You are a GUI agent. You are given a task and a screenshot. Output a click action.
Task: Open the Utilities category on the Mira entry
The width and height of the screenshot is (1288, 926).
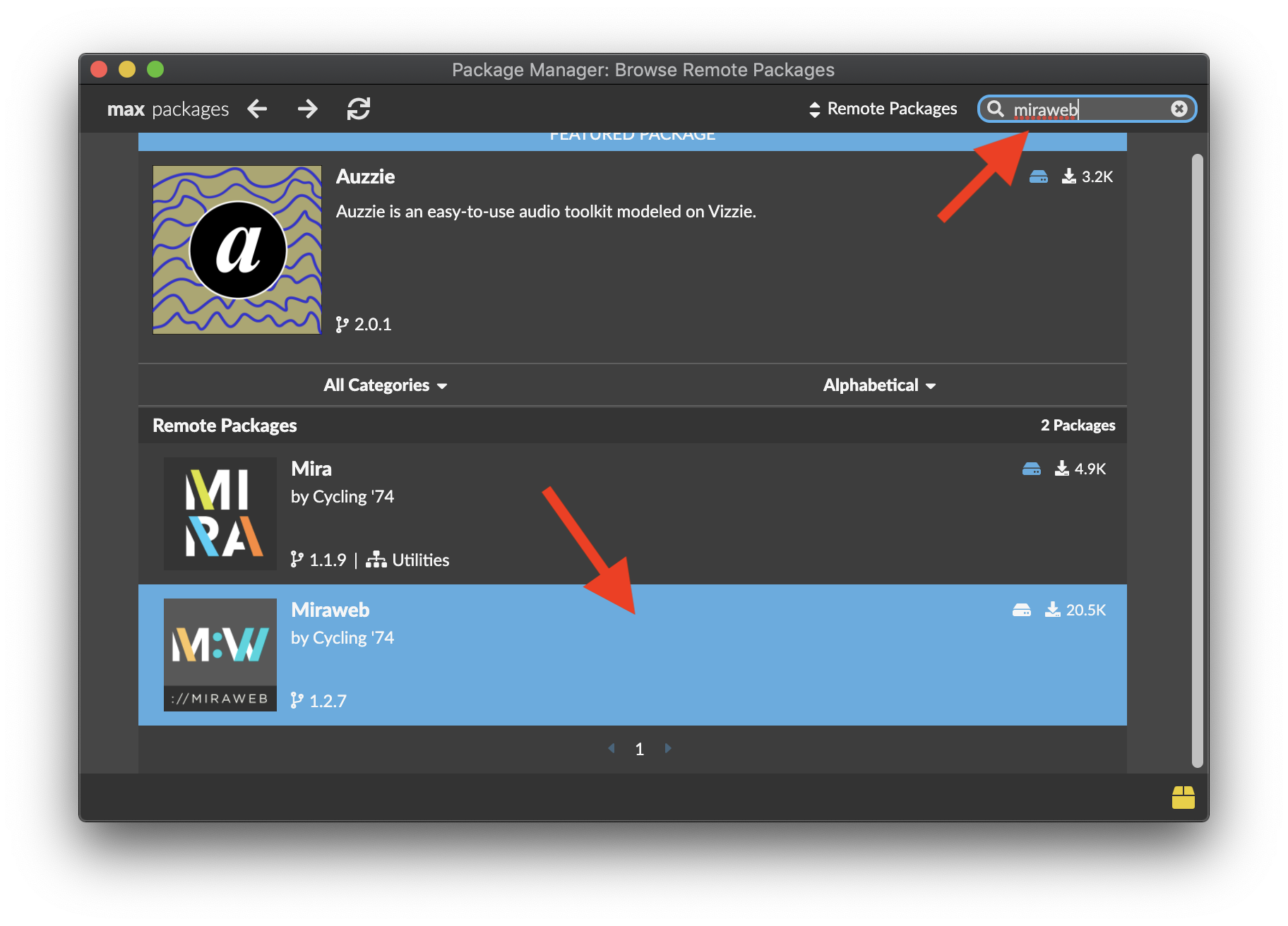click(420, 560)
